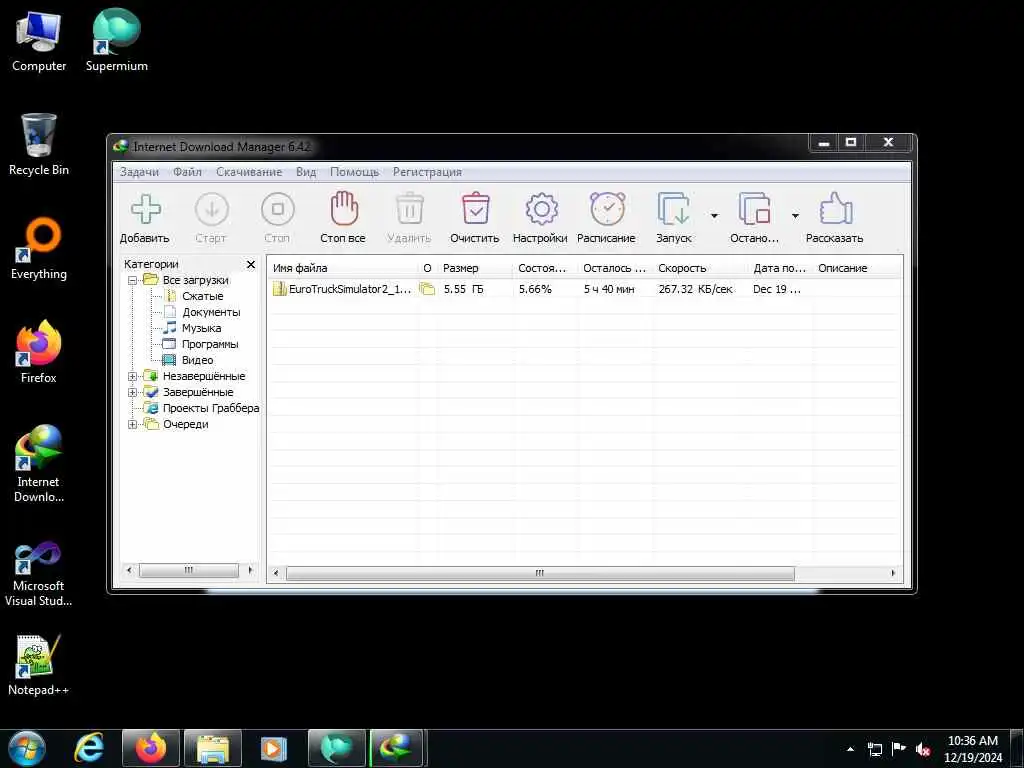Select Проекты Граббера in the tree
The image size is (1024, 768).
tap(211, 408)
